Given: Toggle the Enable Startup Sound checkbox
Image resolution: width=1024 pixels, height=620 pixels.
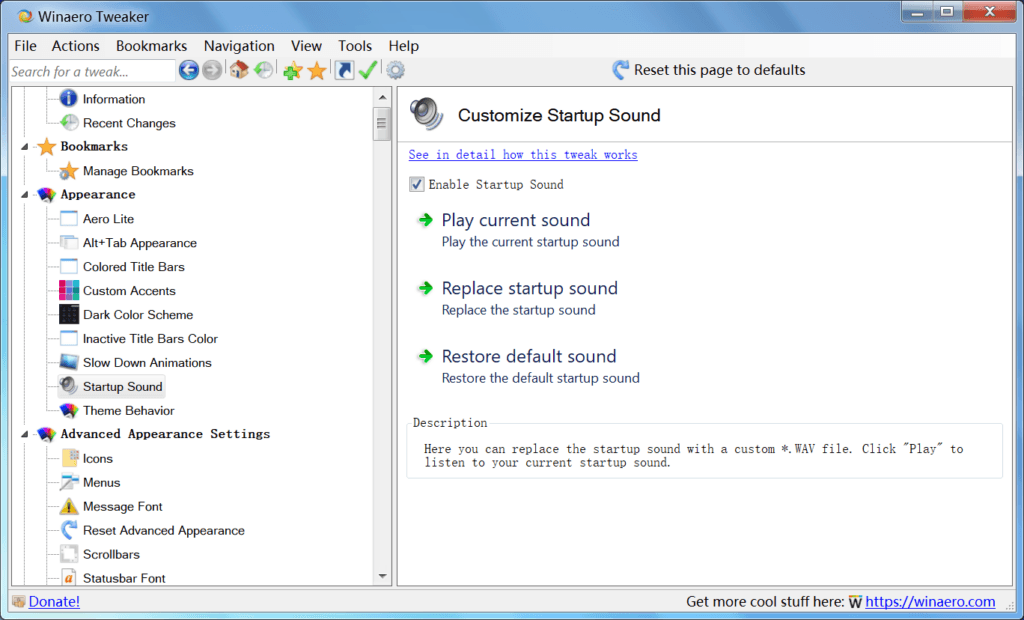Looking at the screenshot, I should pyautogui.click(x=416, y=184).
